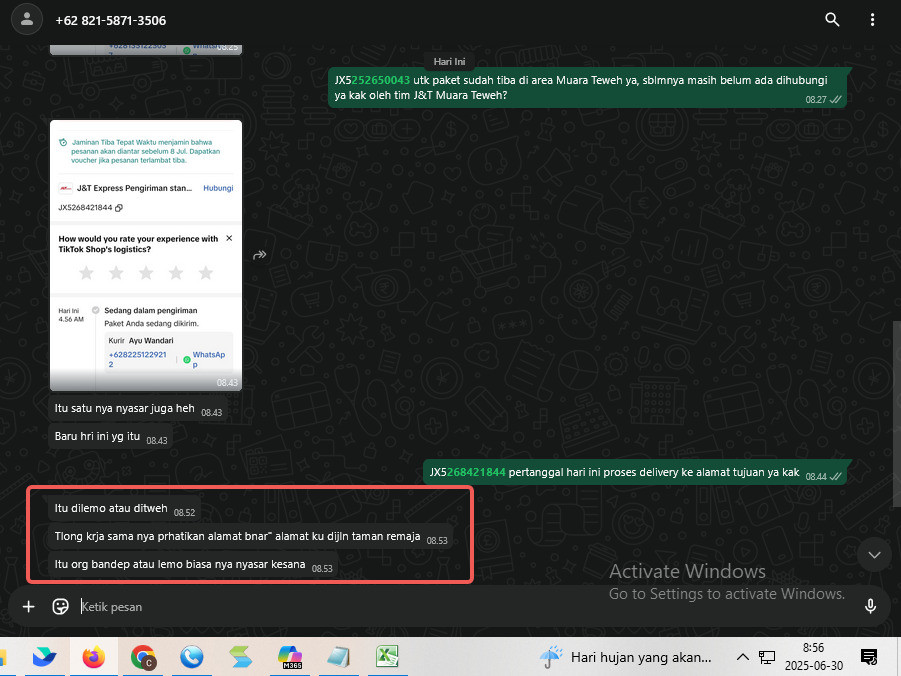
Task: Open the chat search magnifier icon
Action: pyautogui.click(x=832, y=20)
